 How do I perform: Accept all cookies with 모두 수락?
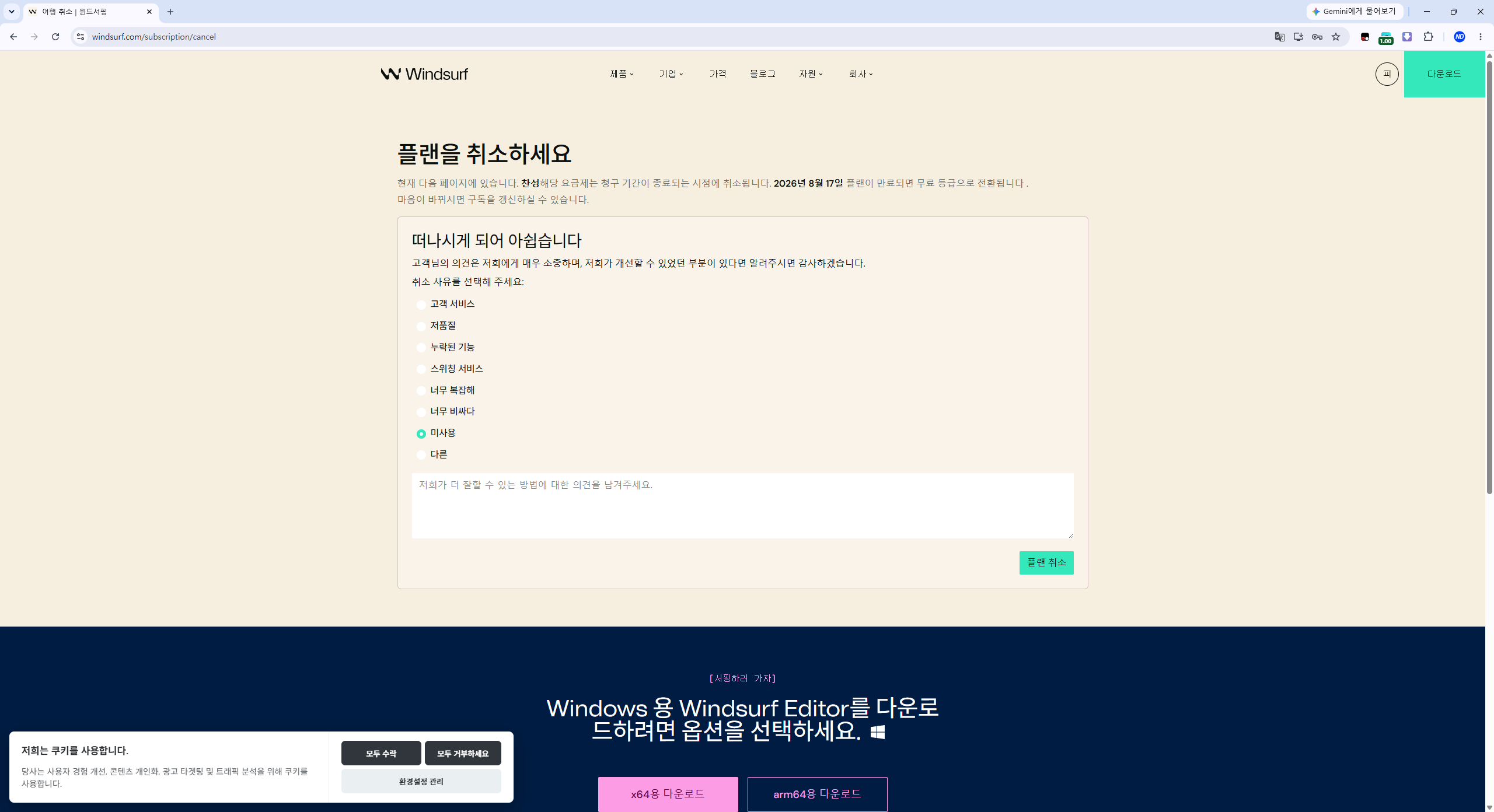point(381,753)
